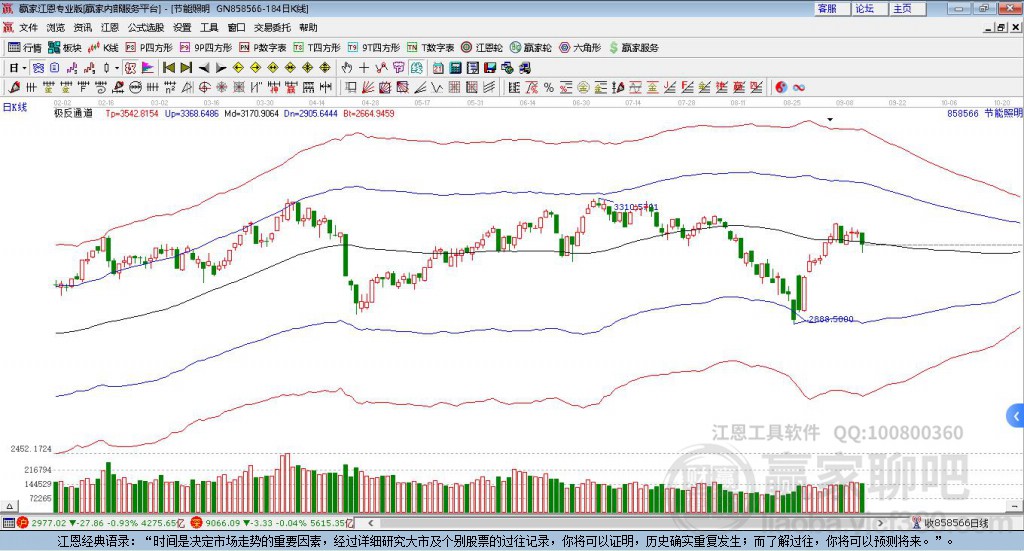
Task: Expand the candlestick type dropdown arrow
Action: tap(117, 68)
